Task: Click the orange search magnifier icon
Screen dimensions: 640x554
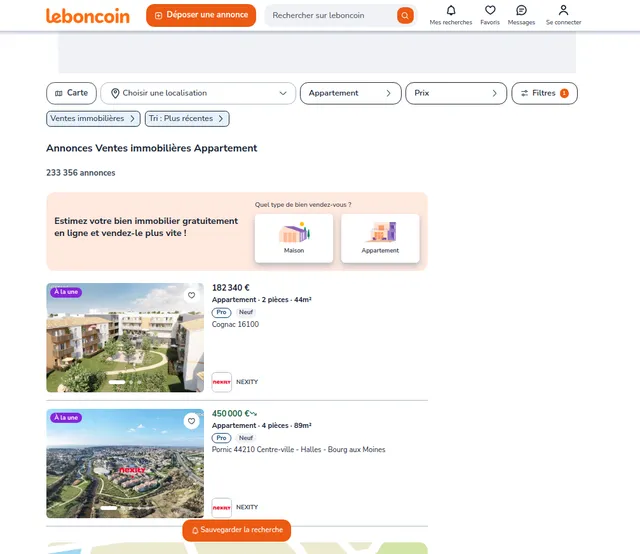Action: pyautogui.click(x=405, y=16)
